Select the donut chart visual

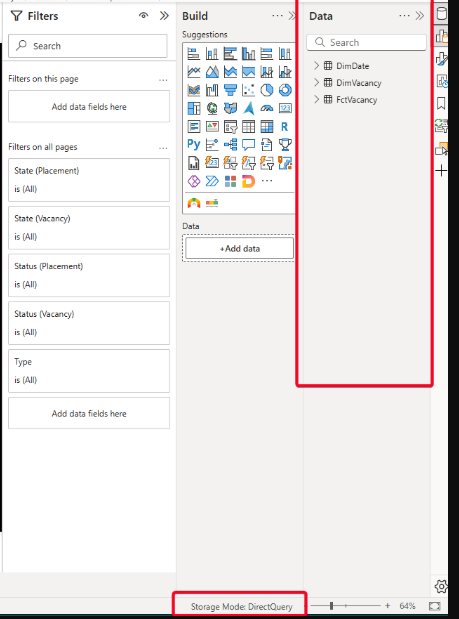coord(285,90)
